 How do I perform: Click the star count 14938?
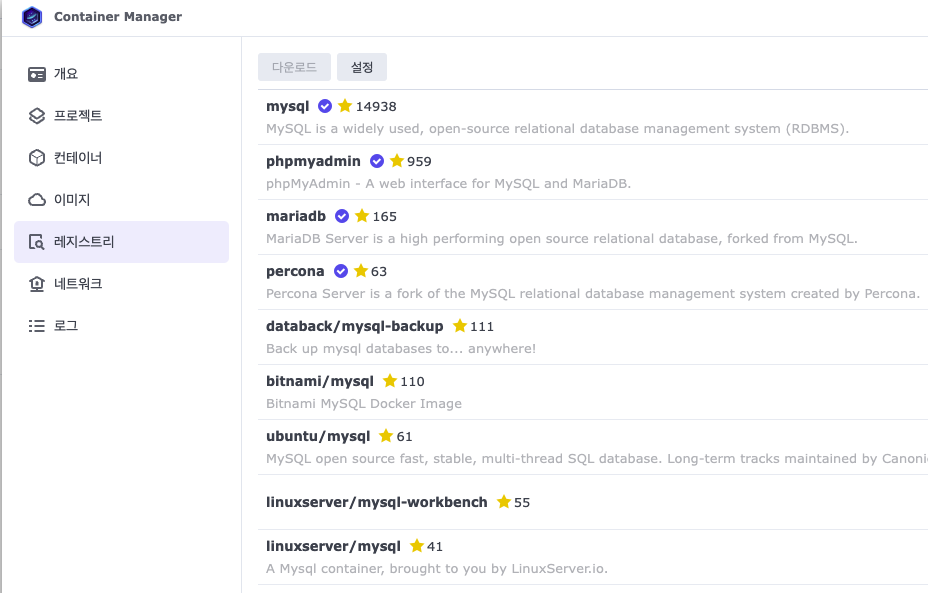[x=376, y=107]
